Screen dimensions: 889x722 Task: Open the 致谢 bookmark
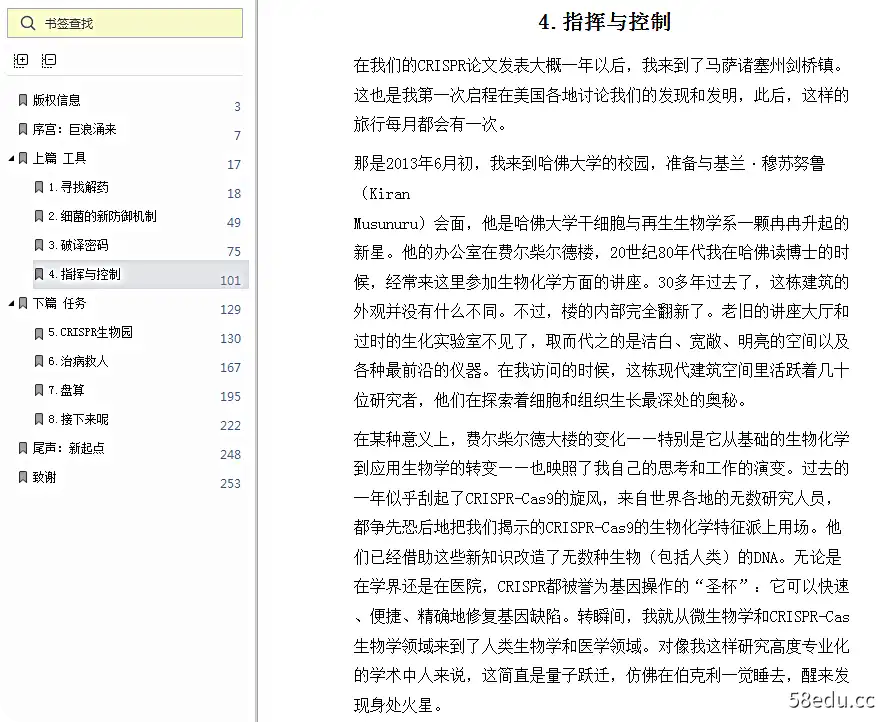pyautogui.click(x=44, y=478)
